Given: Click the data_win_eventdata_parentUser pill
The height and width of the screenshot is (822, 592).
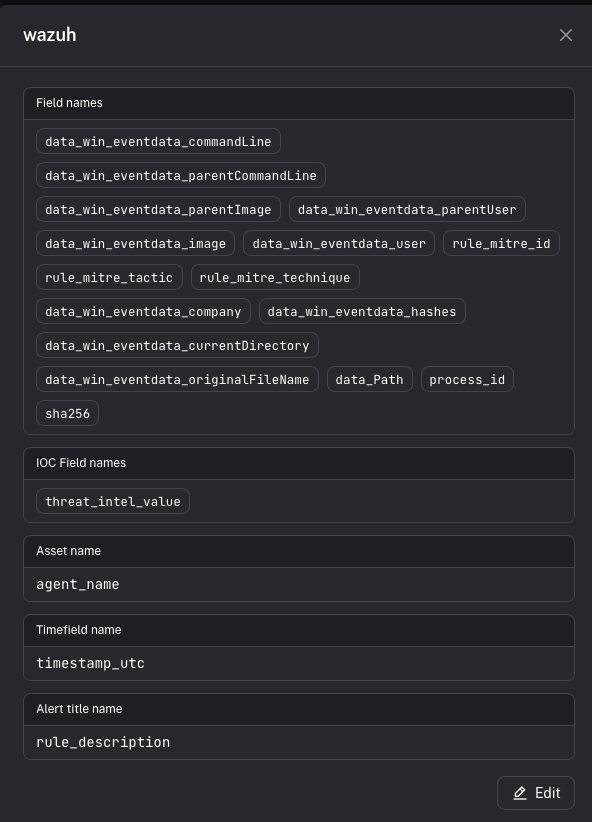Looking at the screenshot, I should pos(406,209).
